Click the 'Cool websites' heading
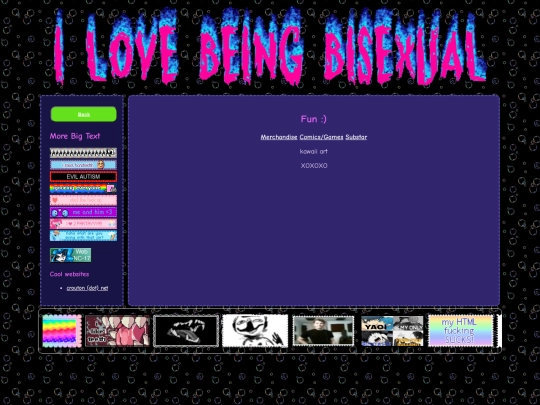Viewport: 540px width, 405px height. [x=69, y=274]
